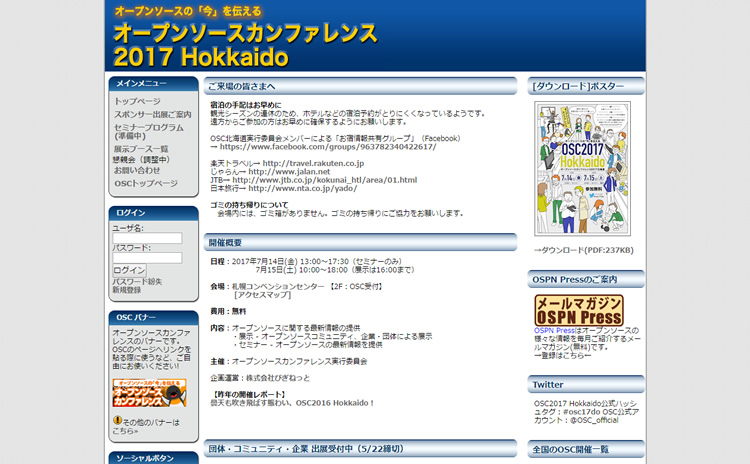Viewport: 750px width, 464px height.
Task: Select お問い合わせ menu link
Action: tap(137, 170)
